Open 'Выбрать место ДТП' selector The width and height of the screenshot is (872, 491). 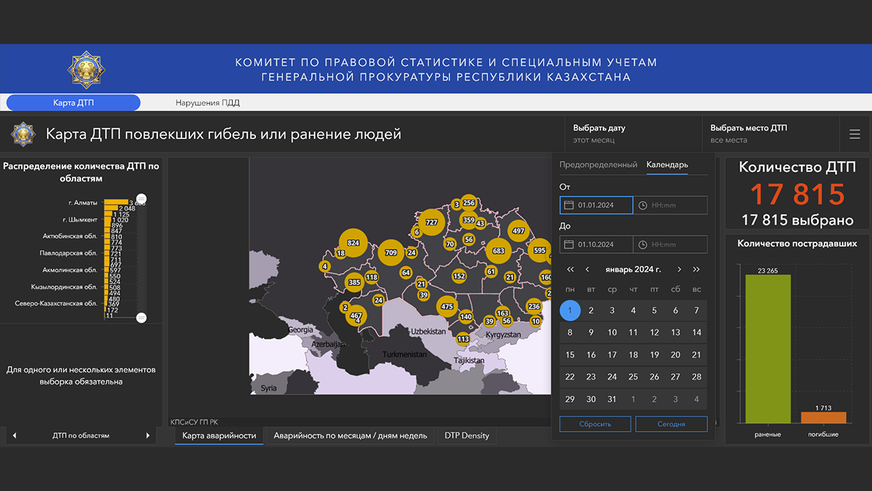click(771, 133)
